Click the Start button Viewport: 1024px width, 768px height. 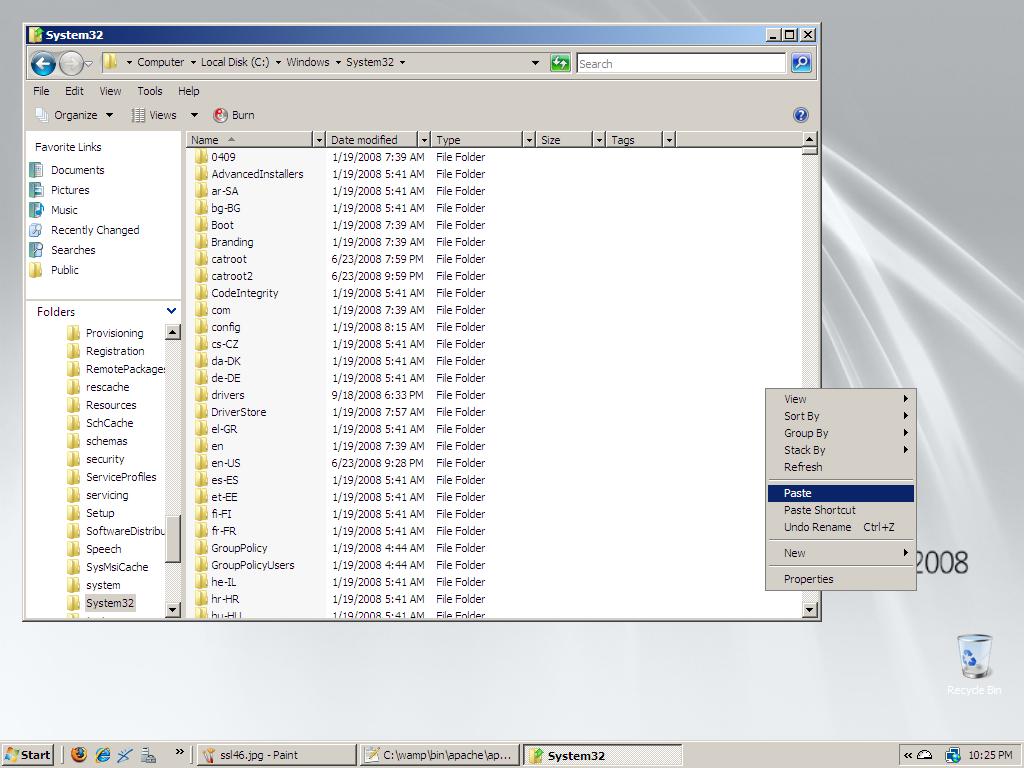28,755
